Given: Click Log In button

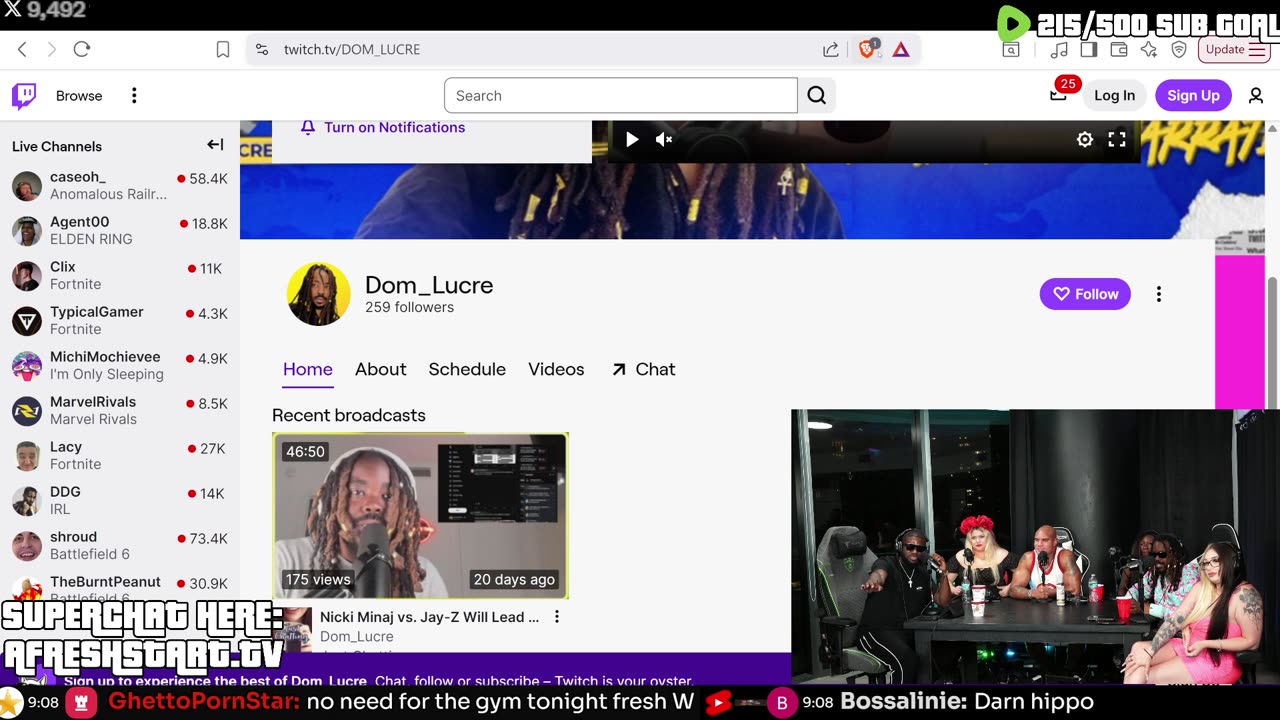Looking at the screenshot, I should pos(1114,96).
